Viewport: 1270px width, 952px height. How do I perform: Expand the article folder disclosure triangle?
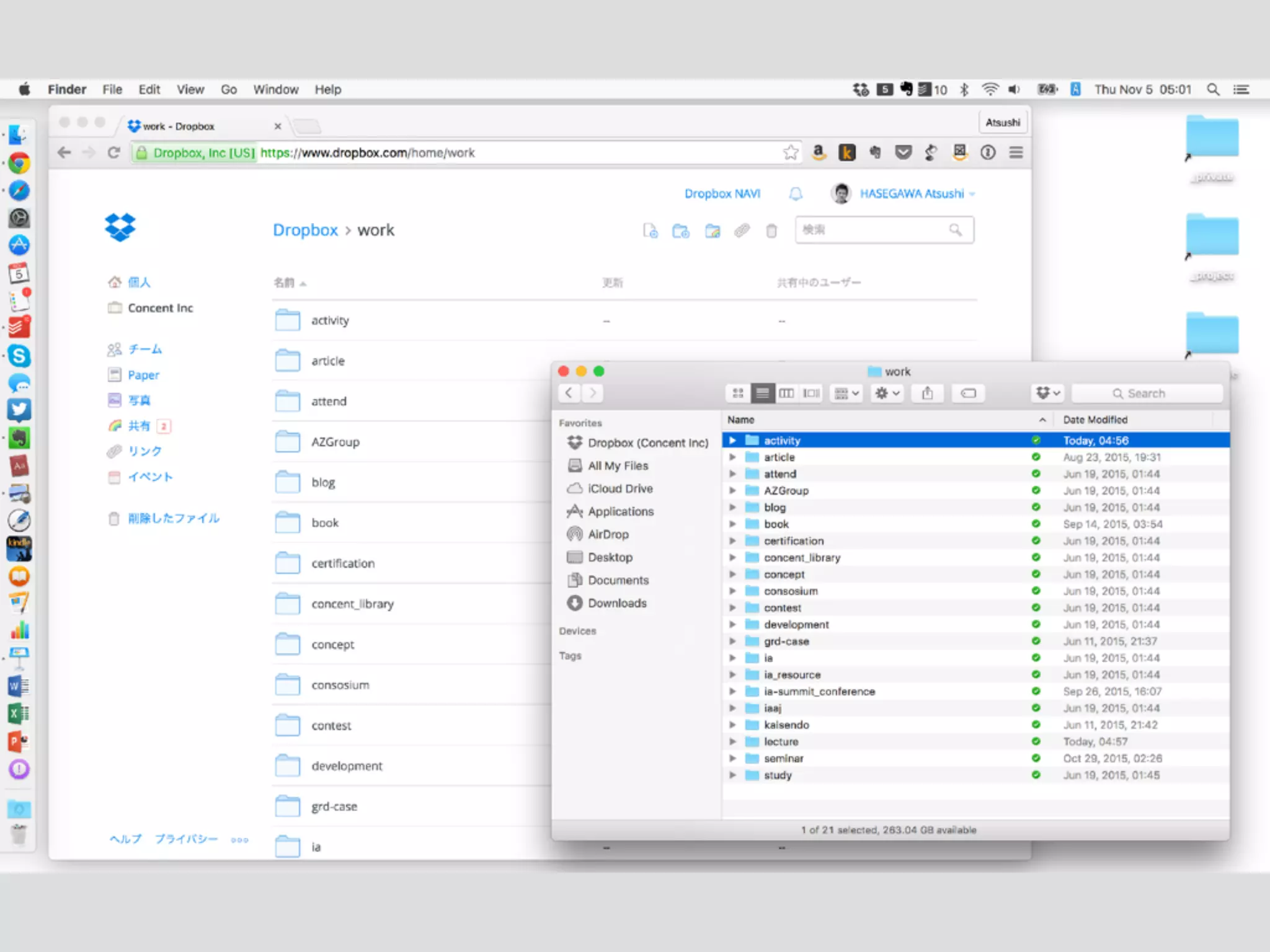[732, 457]
